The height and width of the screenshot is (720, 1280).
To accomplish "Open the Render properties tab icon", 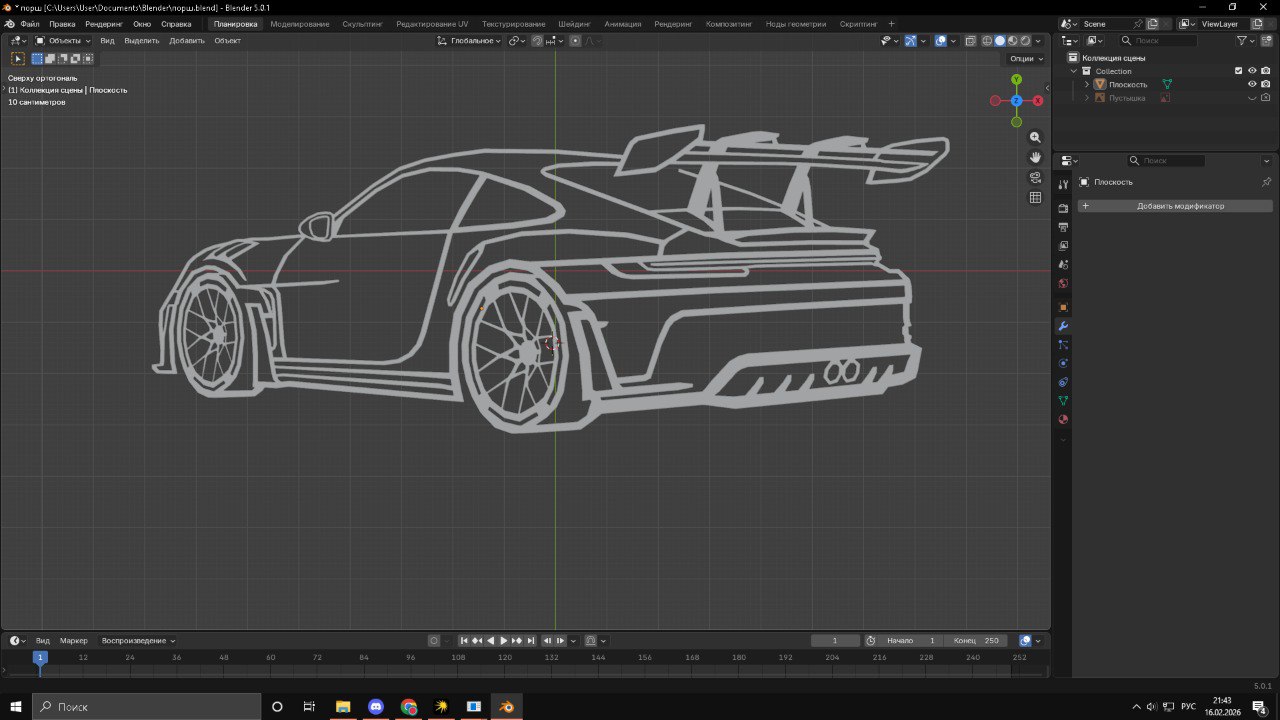I will (1063, 208).
